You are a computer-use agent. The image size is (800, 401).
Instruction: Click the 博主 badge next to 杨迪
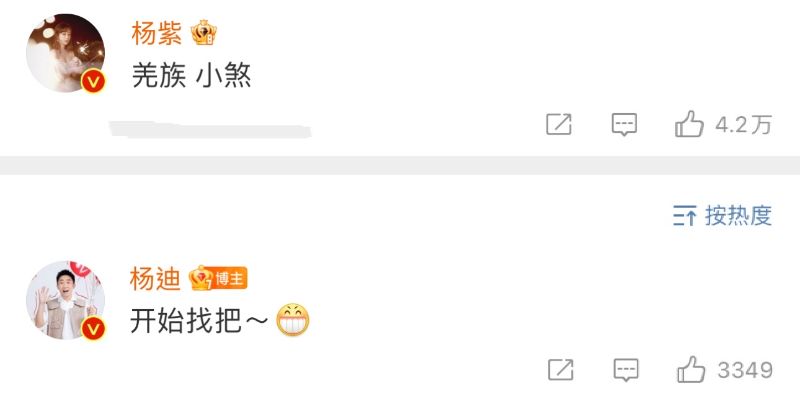coord(230,279)
